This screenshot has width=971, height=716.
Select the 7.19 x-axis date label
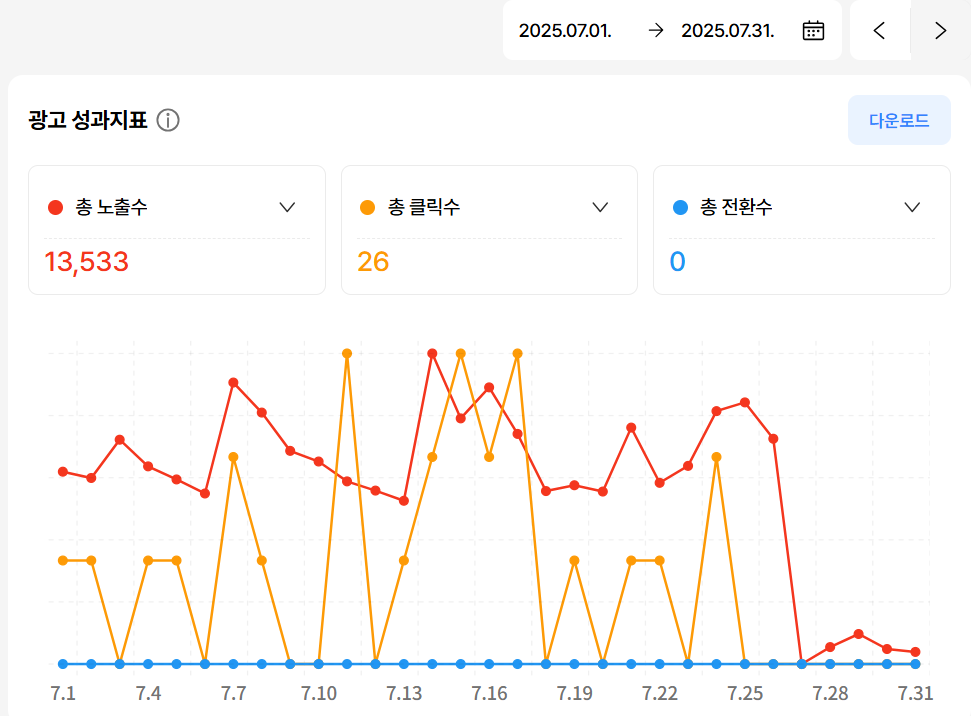pyautogui.click(x=575, y=693)
